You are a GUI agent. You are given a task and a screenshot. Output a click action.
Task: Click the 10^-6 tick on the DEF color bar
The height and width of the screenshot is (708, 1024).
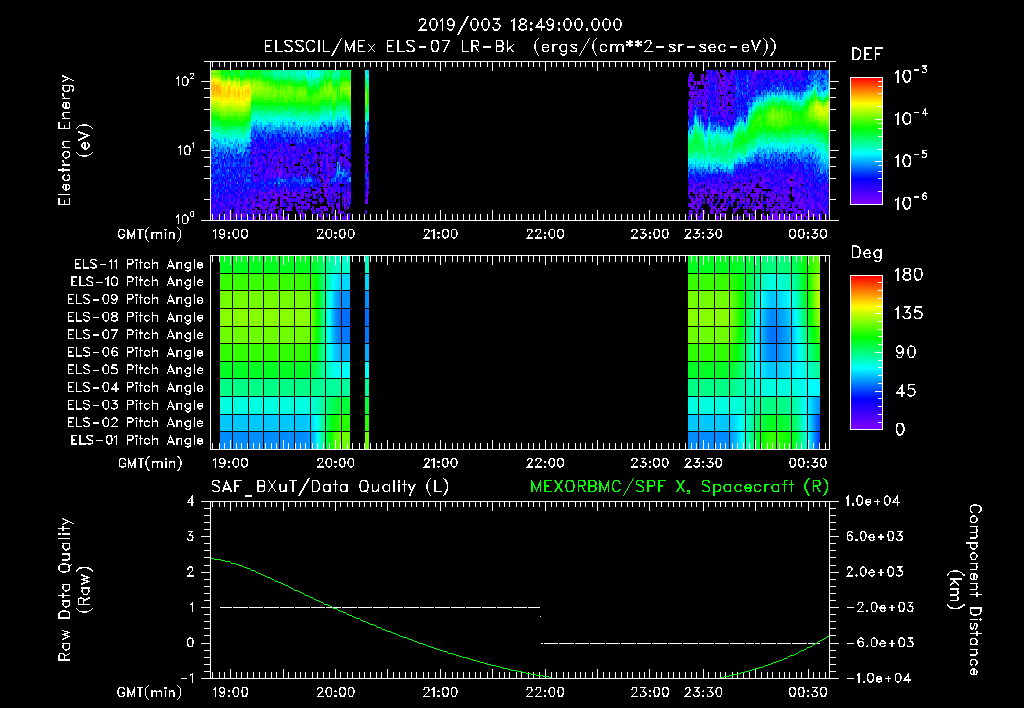click(910, 202)
